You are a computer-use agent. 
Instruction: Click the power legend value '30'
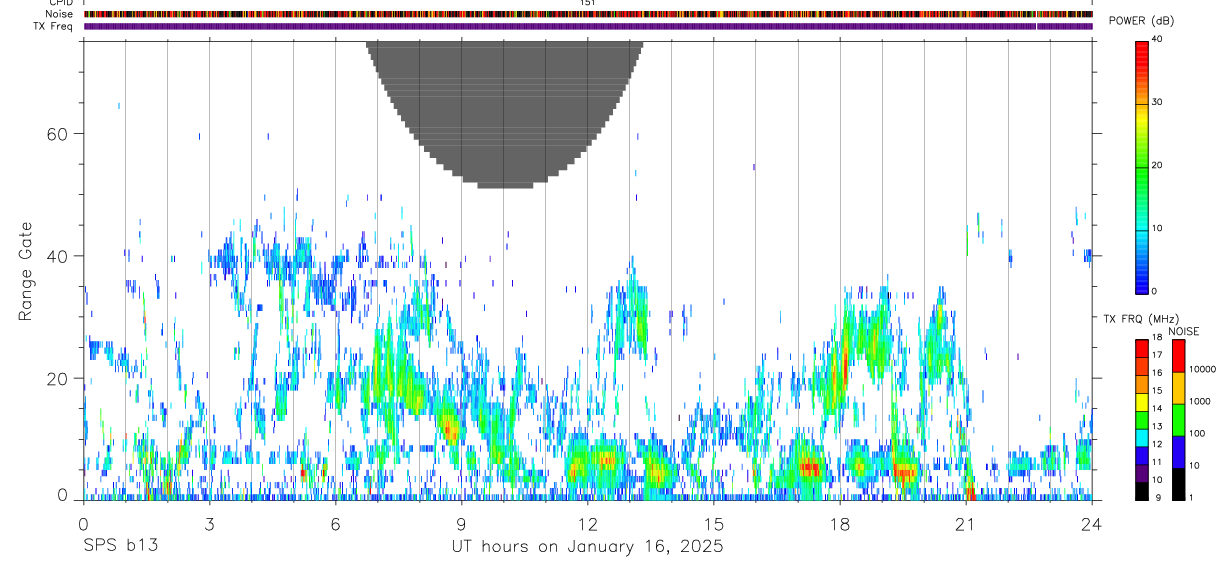pos(1156,103)
